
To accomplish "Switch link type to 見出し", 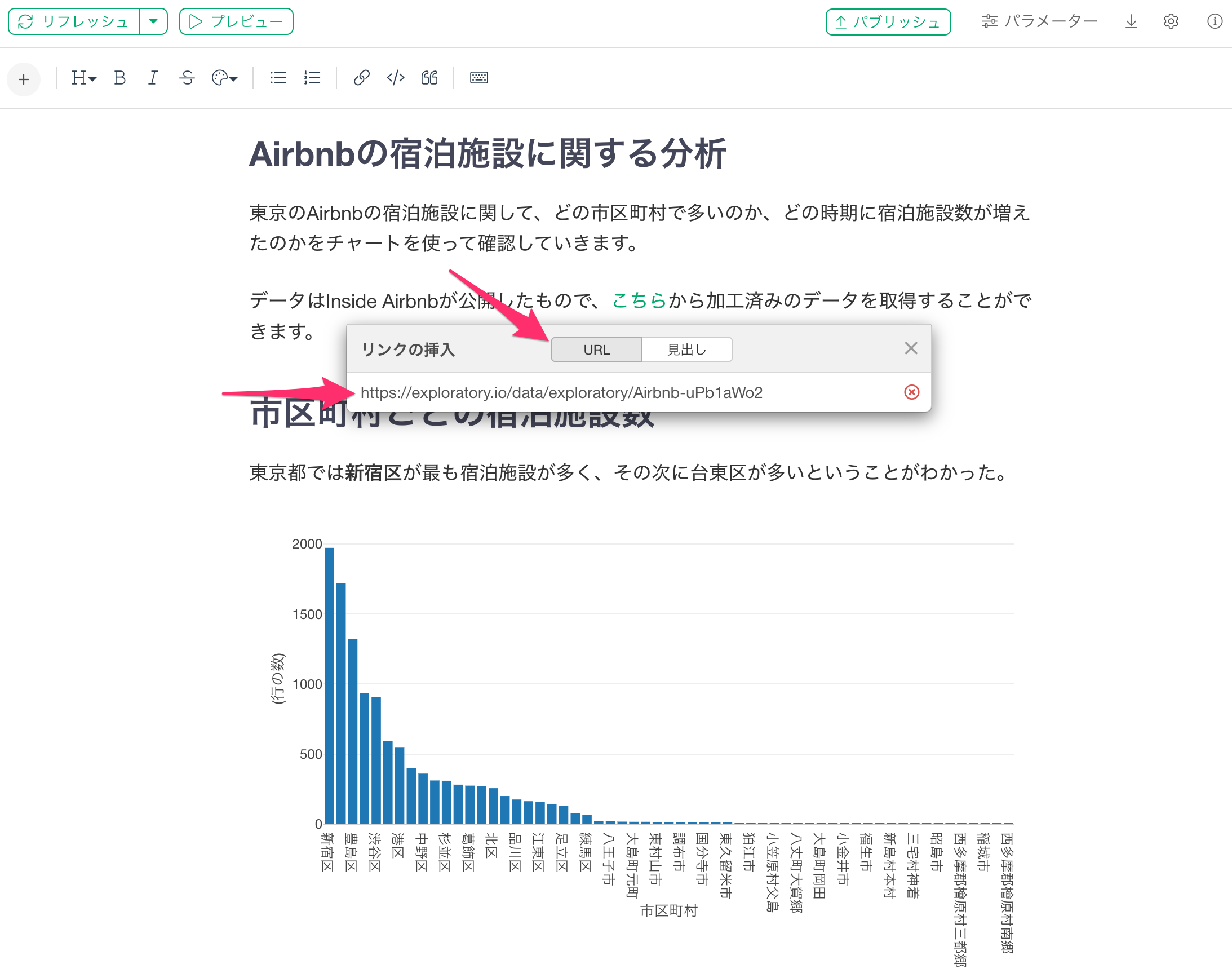I will click(x=687, y=349).
